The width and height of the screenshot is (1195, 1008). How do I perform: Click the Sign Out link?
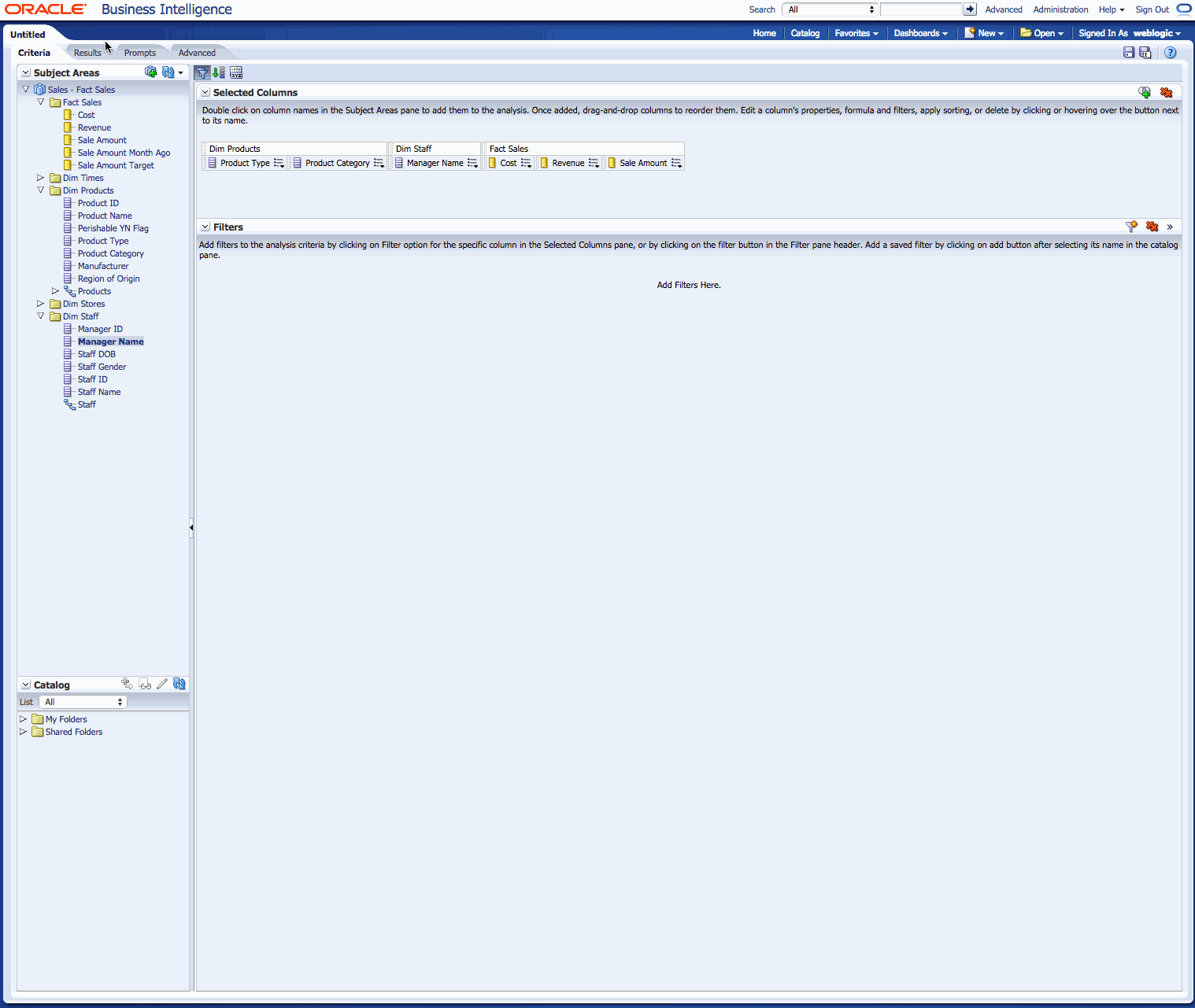click(x=1152, y=9)
